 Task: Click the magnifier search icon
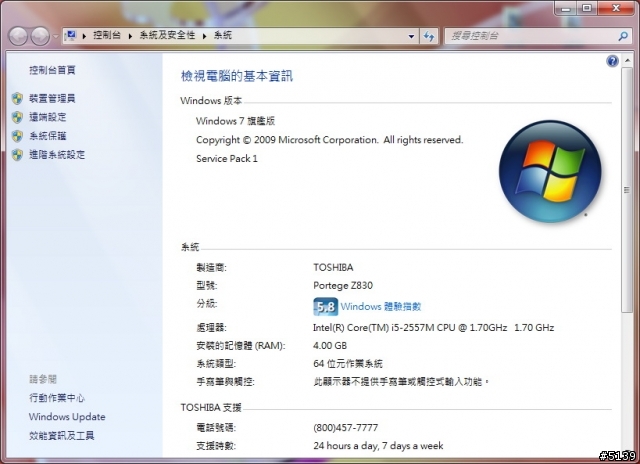(x=623, y=36)
